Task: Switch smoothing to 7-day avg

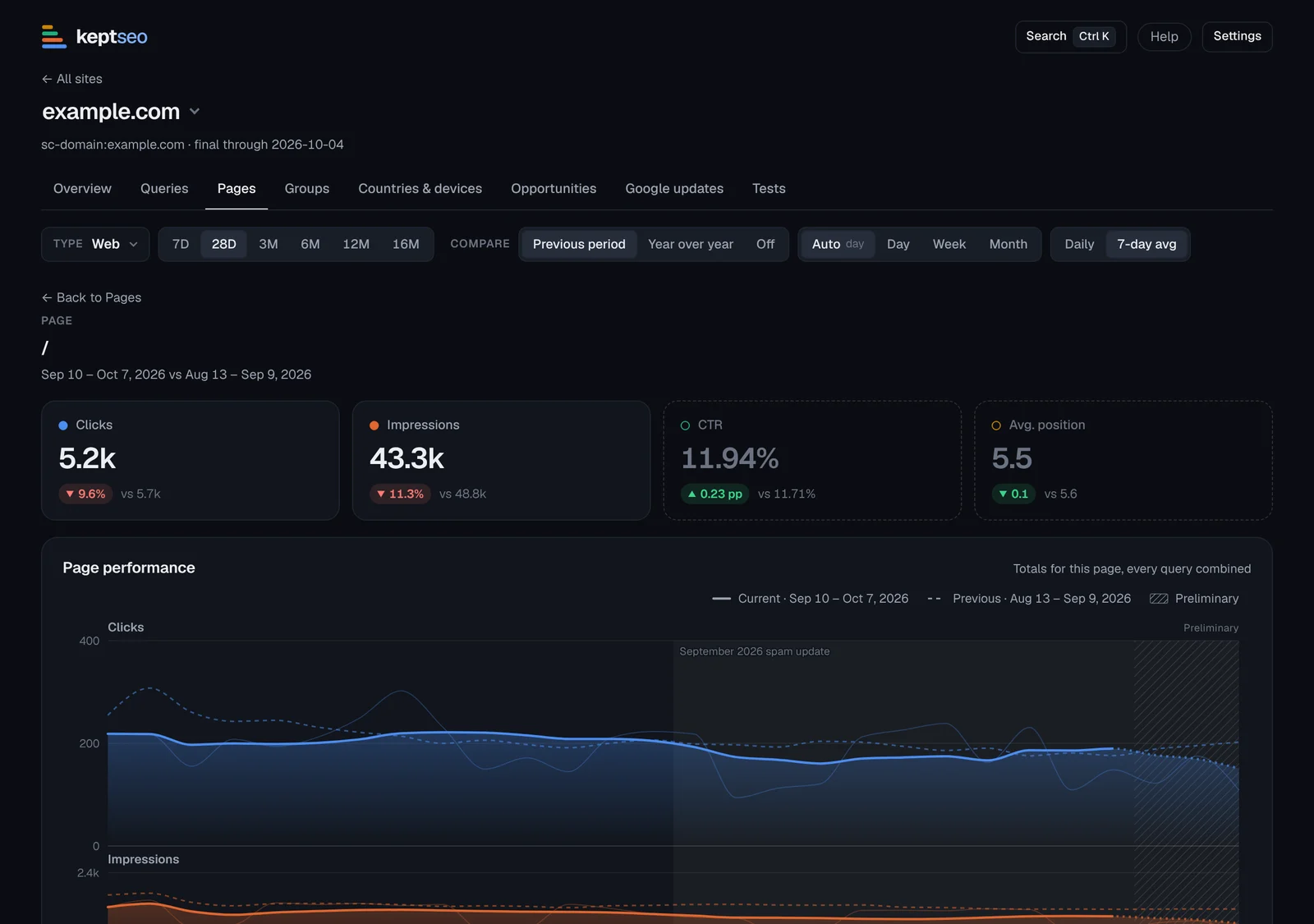Action: (1146, 245)
